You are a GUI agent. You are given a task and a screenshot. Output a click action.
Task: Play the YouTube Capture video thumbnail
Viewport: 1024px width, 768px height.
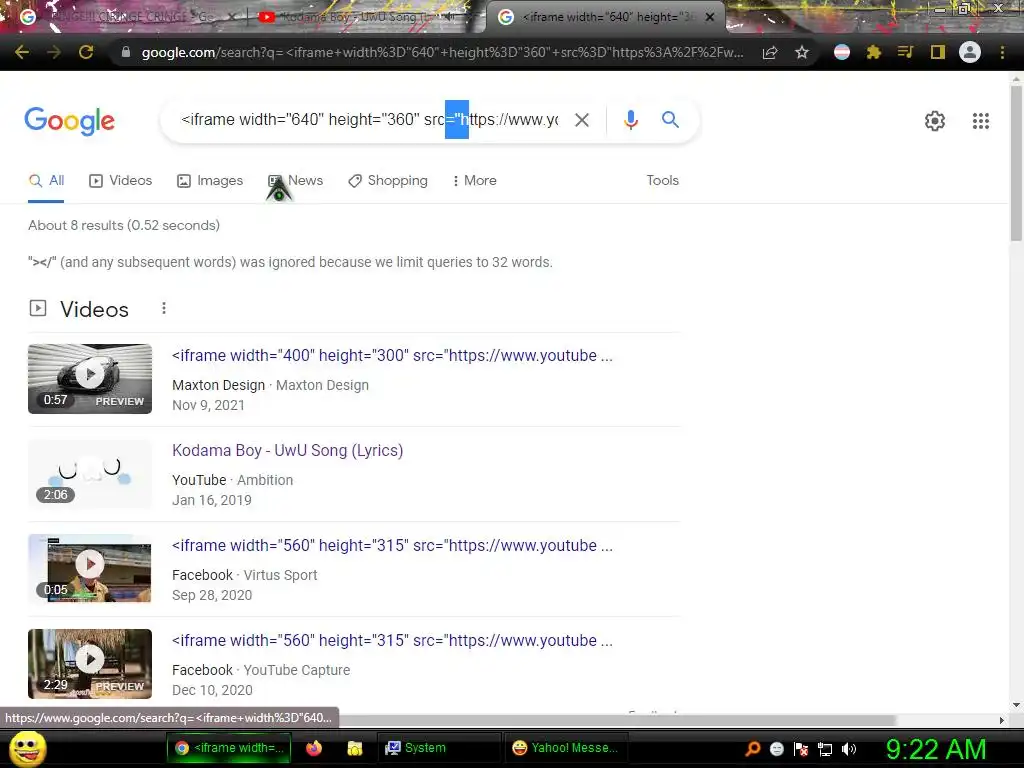tap(90, 664)
